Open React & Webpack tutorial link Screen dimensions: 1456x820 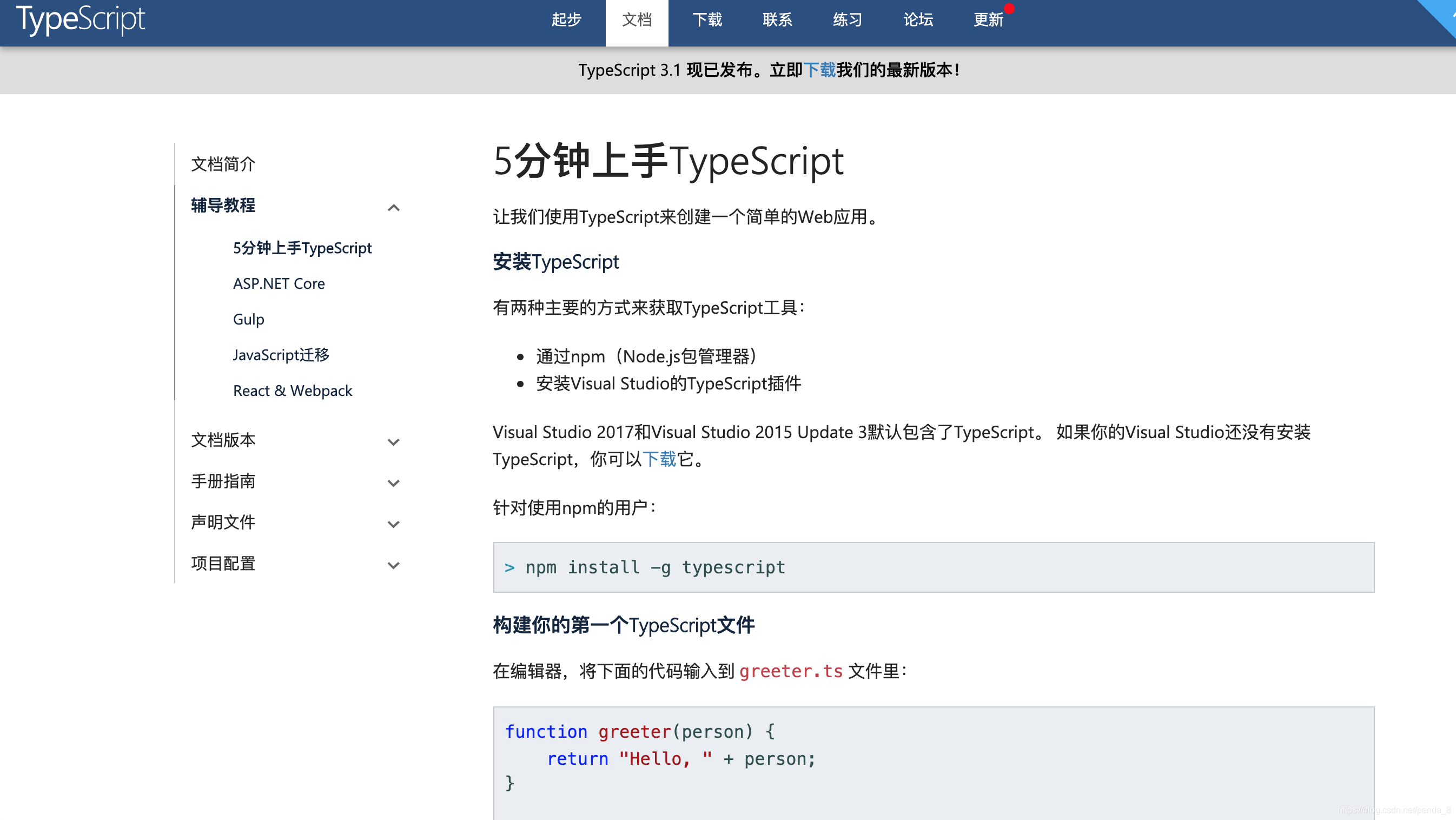click(x=293, y=391)
